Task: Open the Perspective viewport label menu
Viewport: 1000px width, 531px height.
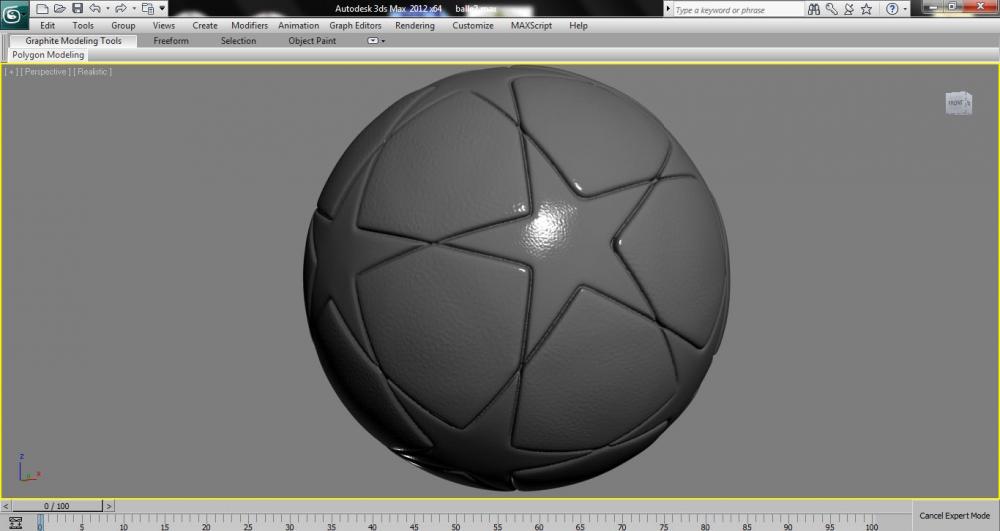Action: click(45, 71)
